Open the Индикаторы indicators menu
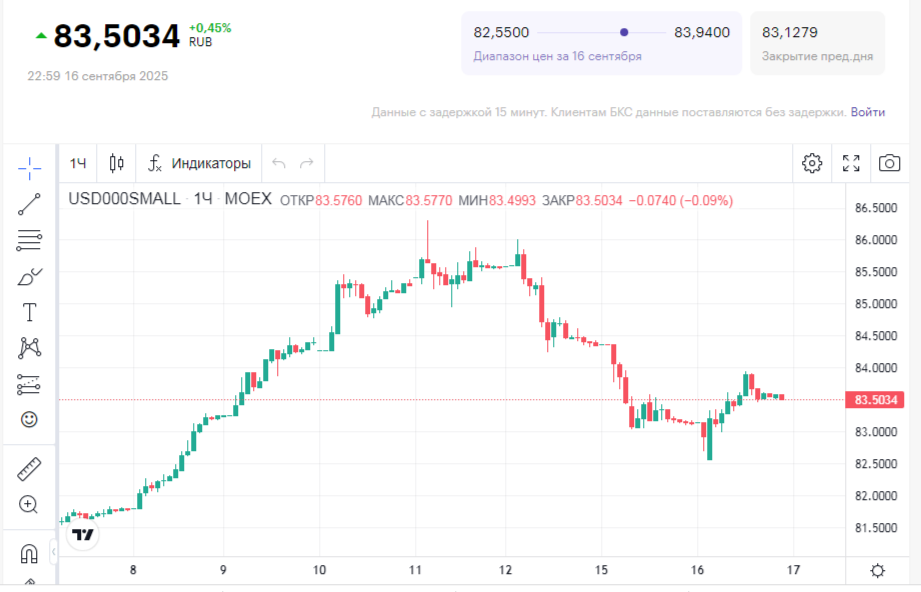Viewport: 921px width, 592px height. click(199, 163)
